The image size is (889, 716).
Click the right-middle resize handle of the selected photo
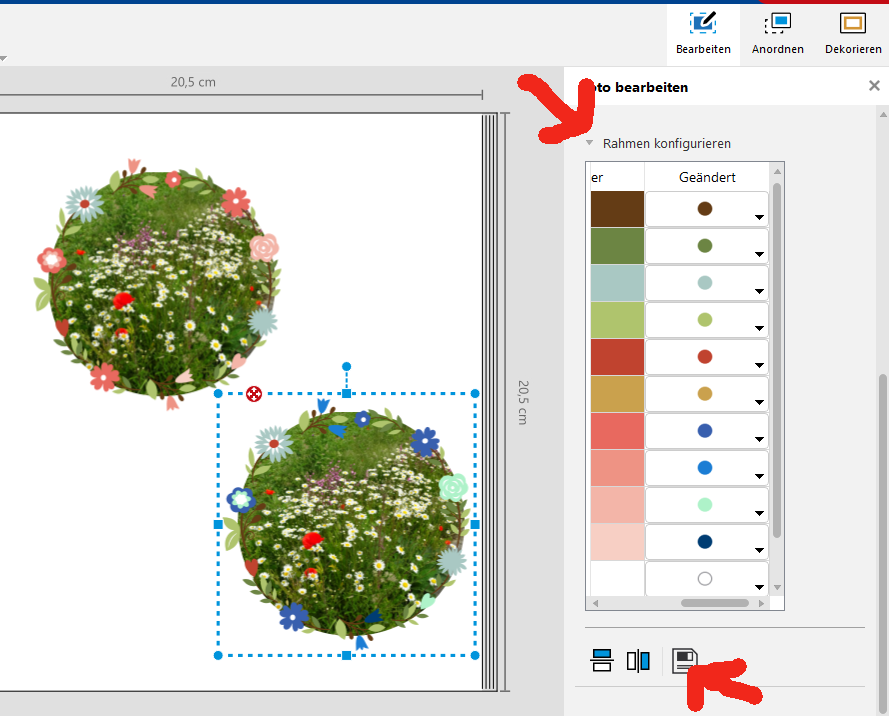(x=475, y=524)
